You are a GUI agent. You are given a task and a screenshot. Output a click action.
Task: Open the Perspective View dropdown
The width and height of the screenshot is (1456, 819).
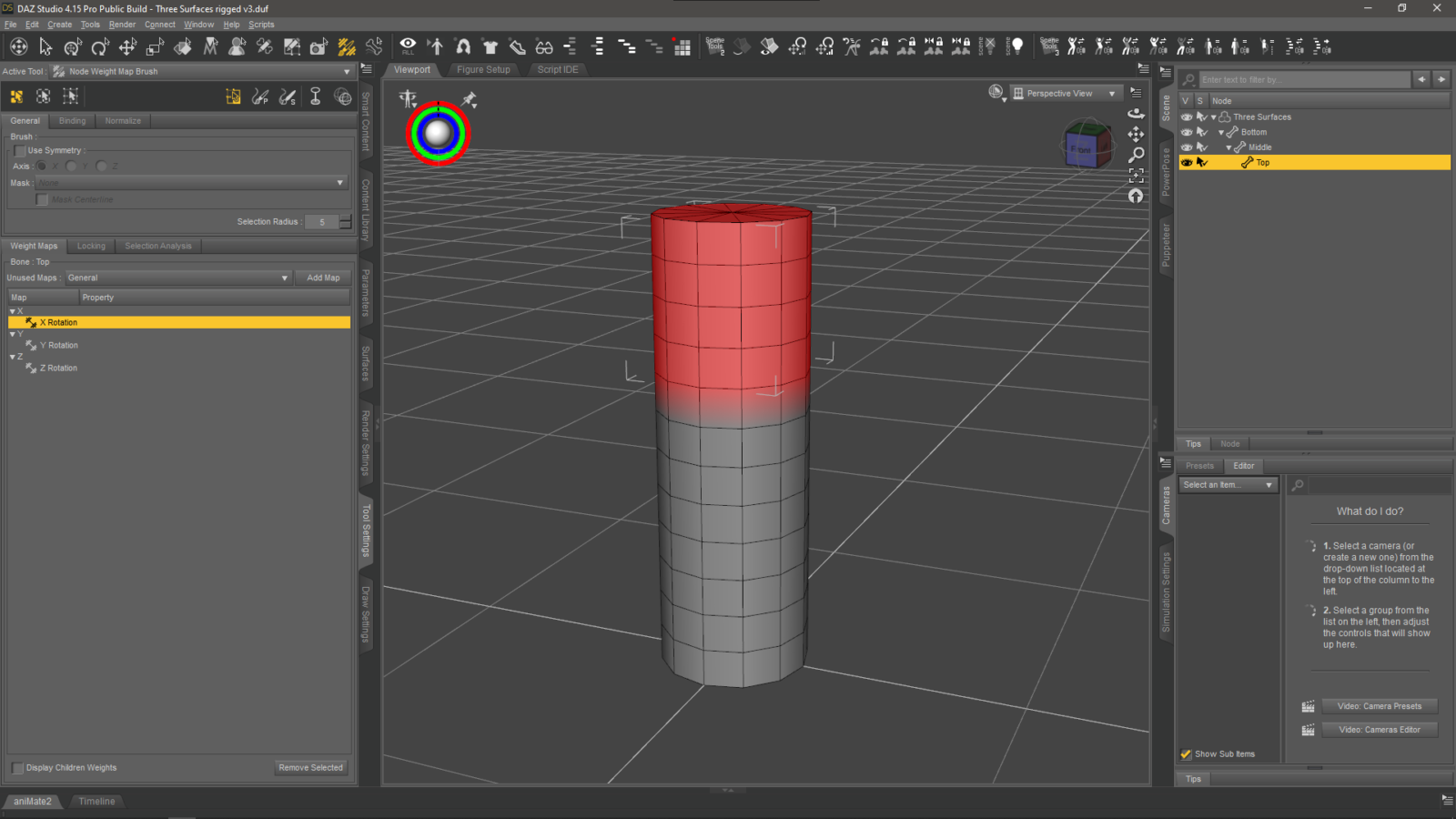[1065, 93]
